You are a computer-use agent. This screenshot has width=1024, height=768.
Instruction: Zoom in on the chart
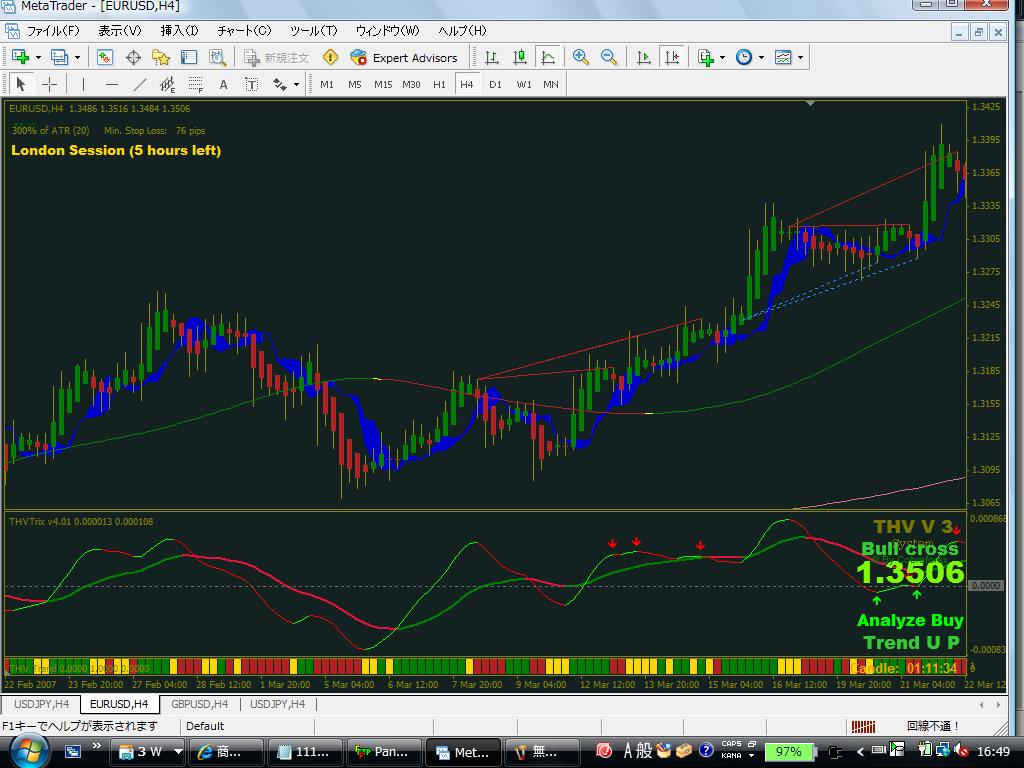pyautogui.click(x=581, y=57)
